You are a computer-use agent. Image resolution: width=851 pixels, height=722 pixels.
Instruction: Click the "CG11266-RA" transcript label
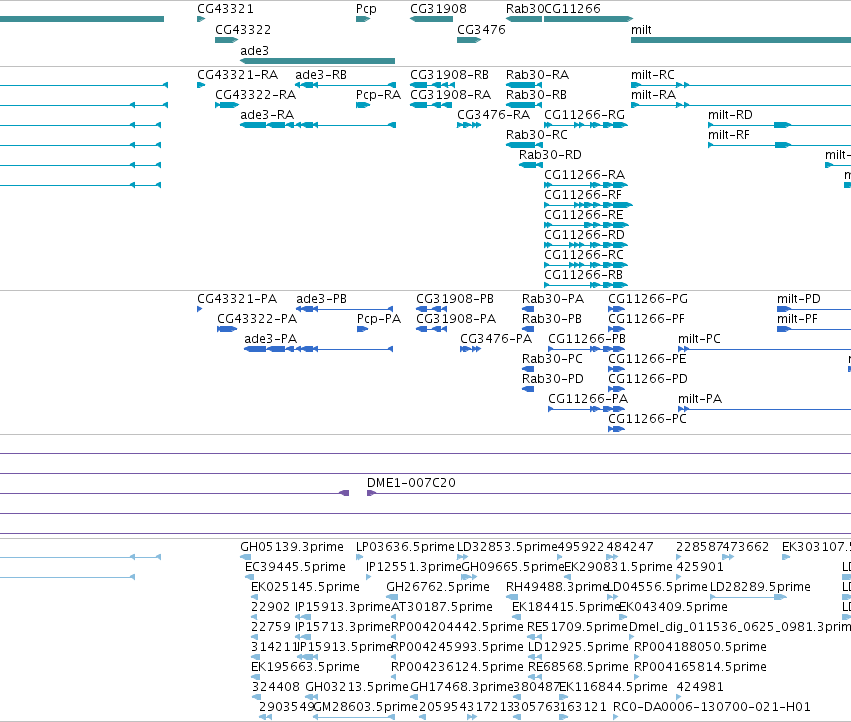click(585, 175)
